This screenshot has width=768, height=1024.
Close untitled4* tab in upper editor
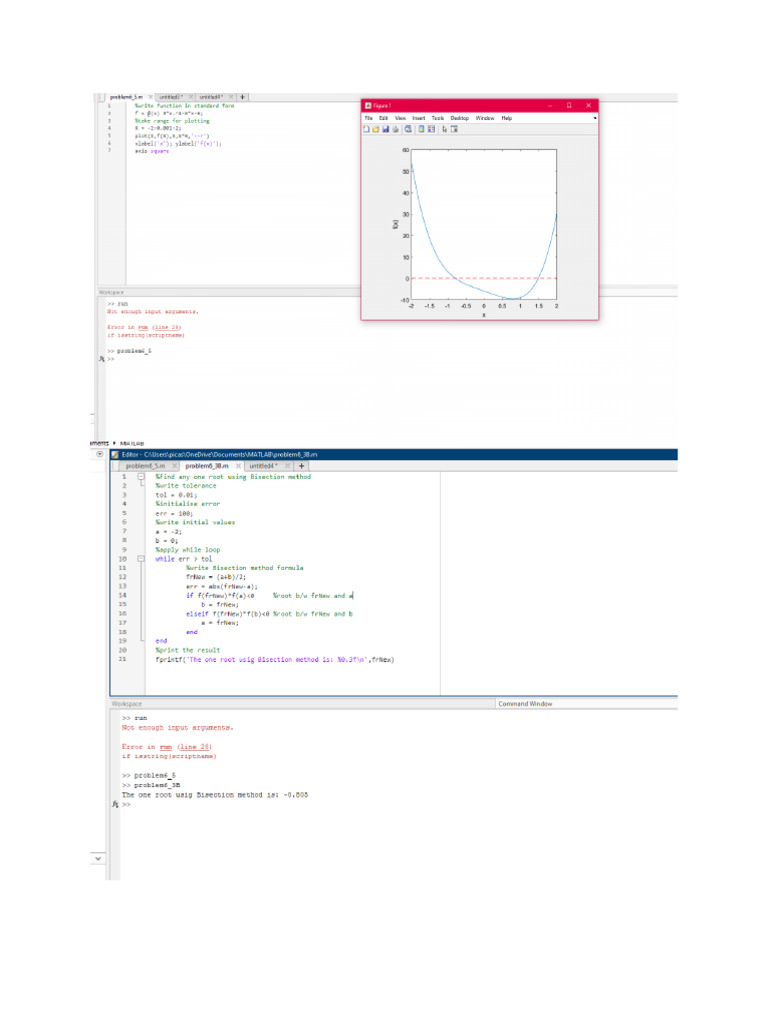point(231,97)
